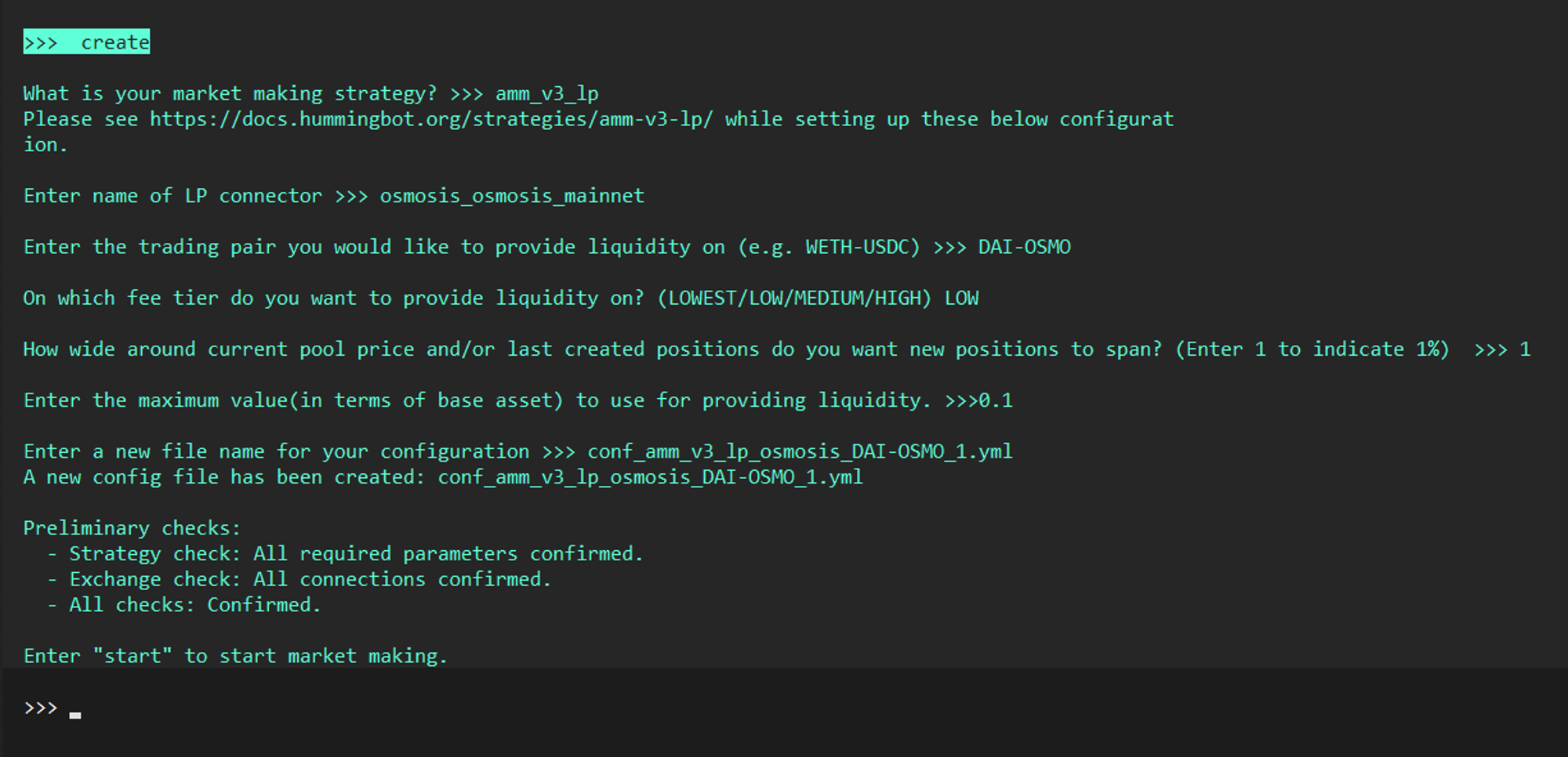
Task: Click the "LOW" fee tier answer
Action: (961, 298)
